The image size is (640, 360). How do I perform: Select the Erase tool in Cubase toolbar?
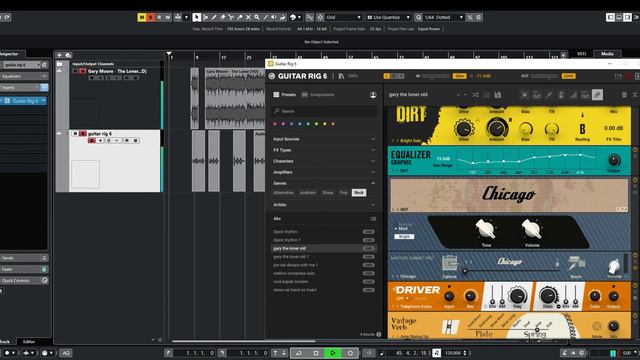pos(222,17)
